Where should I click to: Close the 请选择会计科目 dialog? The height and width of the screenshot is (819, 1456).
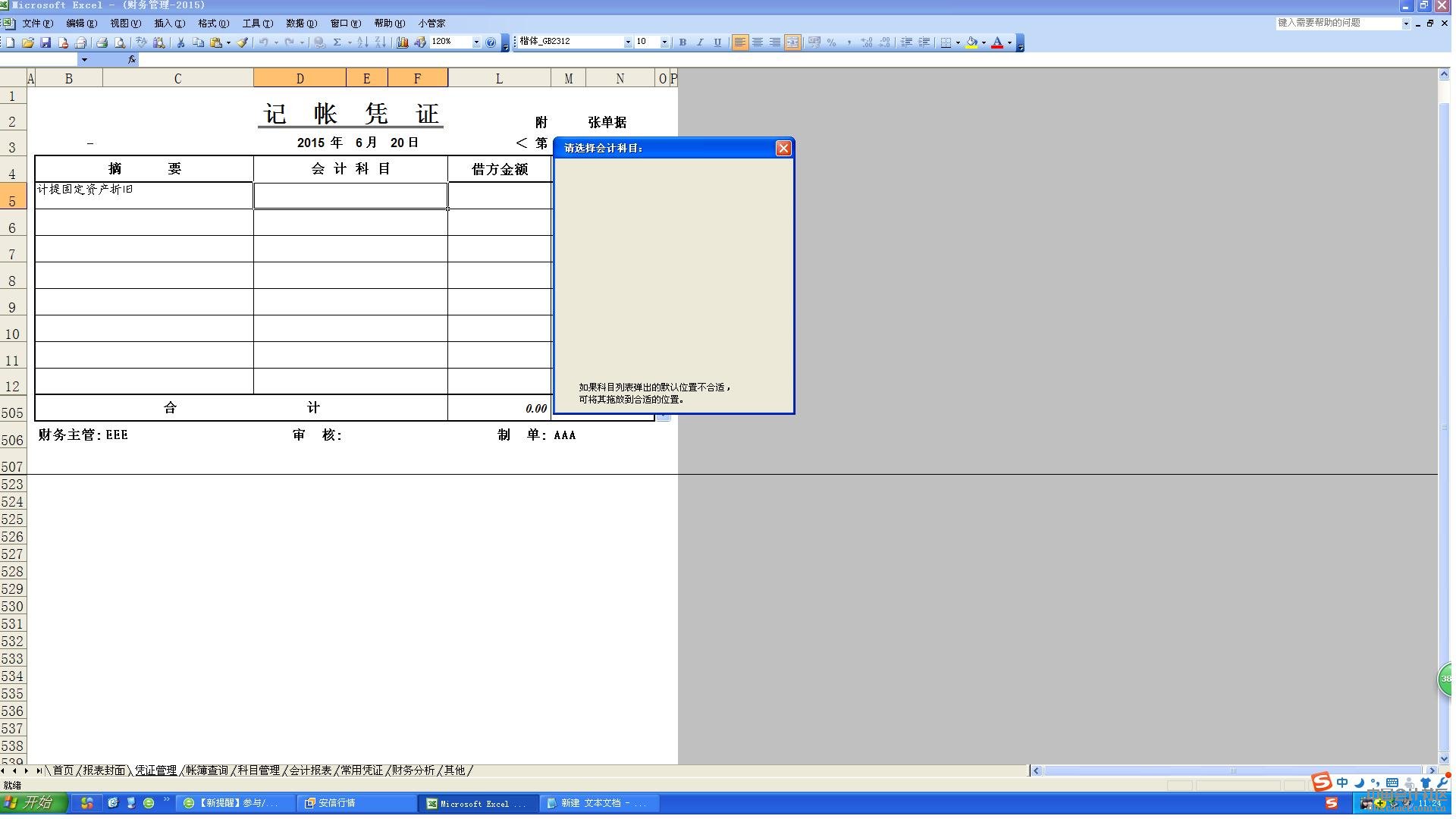(783, 149)
